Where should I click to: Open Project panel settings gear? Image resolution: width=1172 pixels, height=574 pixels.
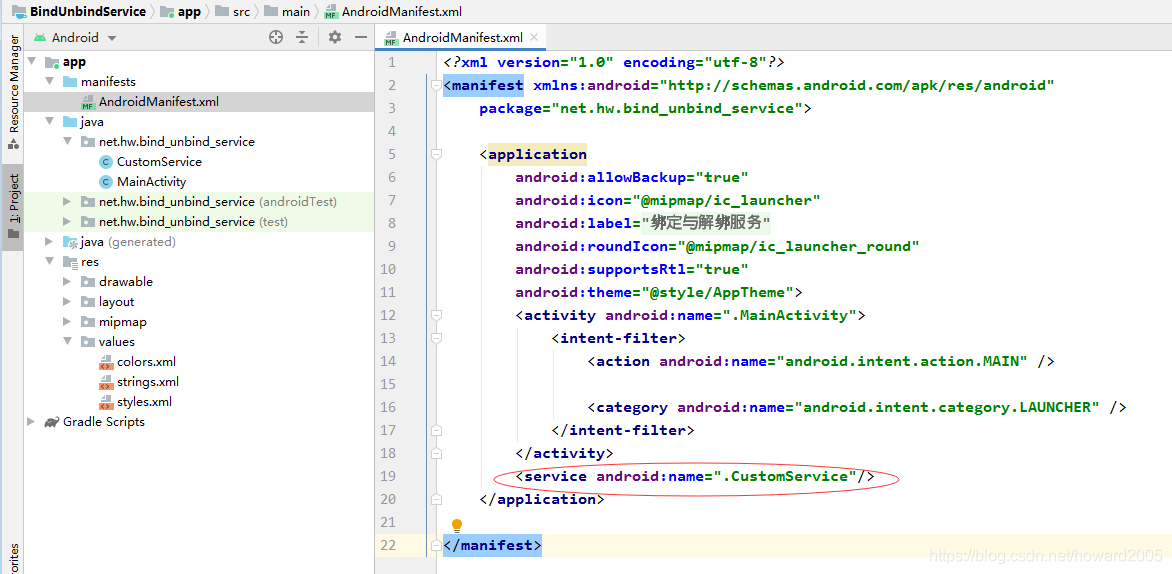[x=335, y=37]
